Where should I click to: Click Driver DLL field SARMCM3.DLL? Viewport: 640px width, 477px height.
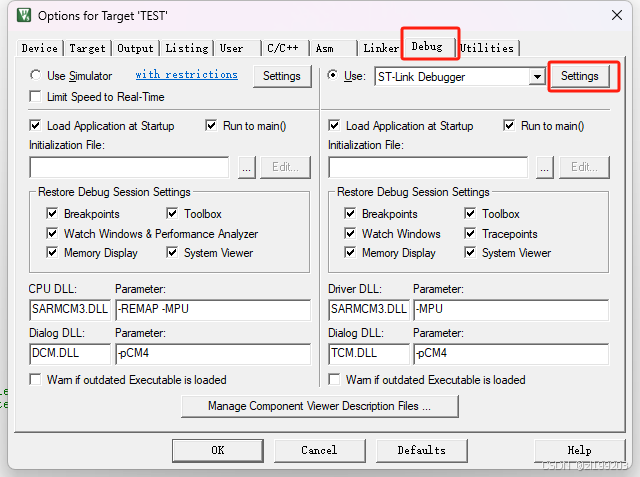click(369, 309)
